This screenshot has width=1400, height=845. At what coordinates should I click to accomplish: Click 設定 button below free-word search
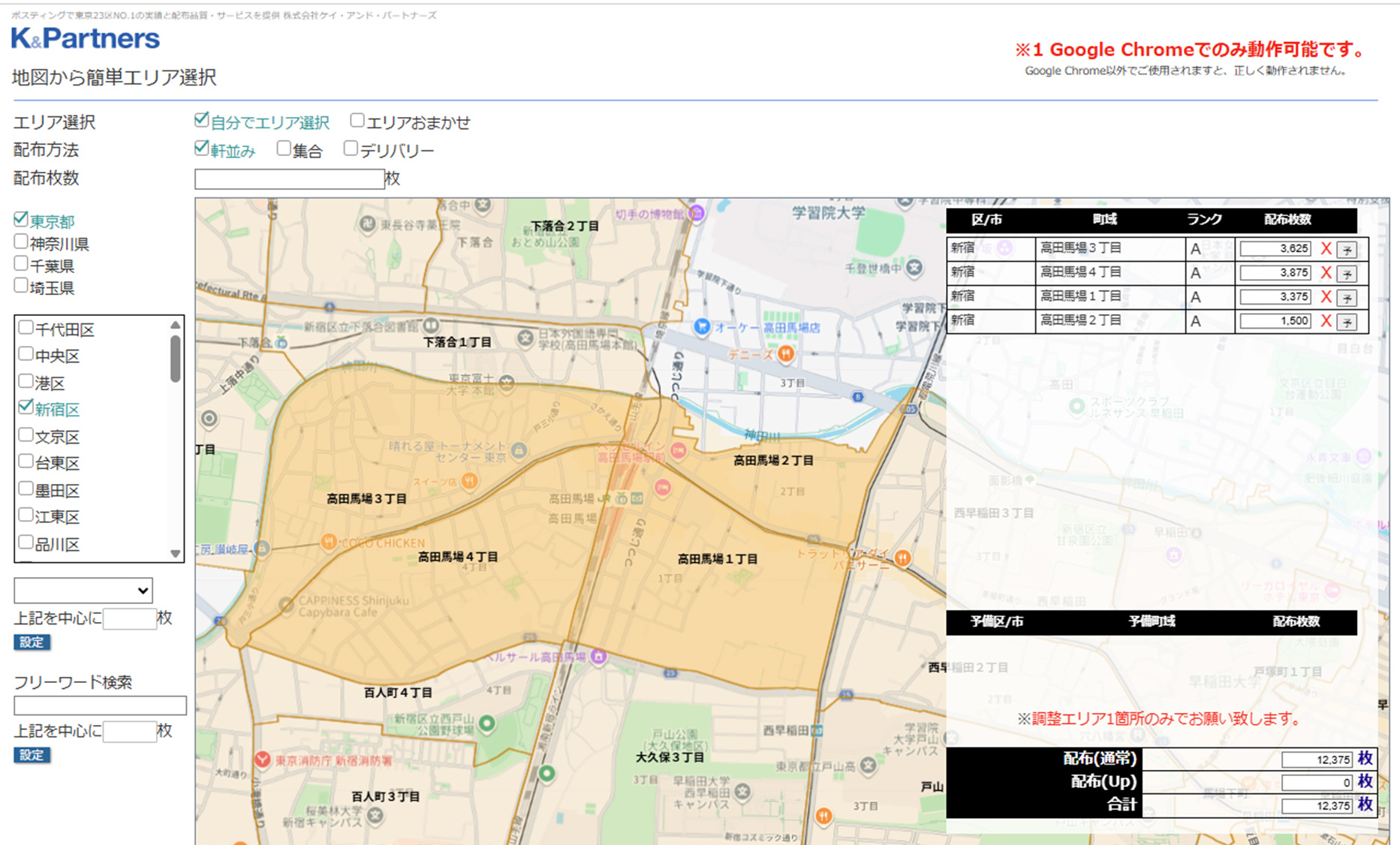[x=32, y=755]
